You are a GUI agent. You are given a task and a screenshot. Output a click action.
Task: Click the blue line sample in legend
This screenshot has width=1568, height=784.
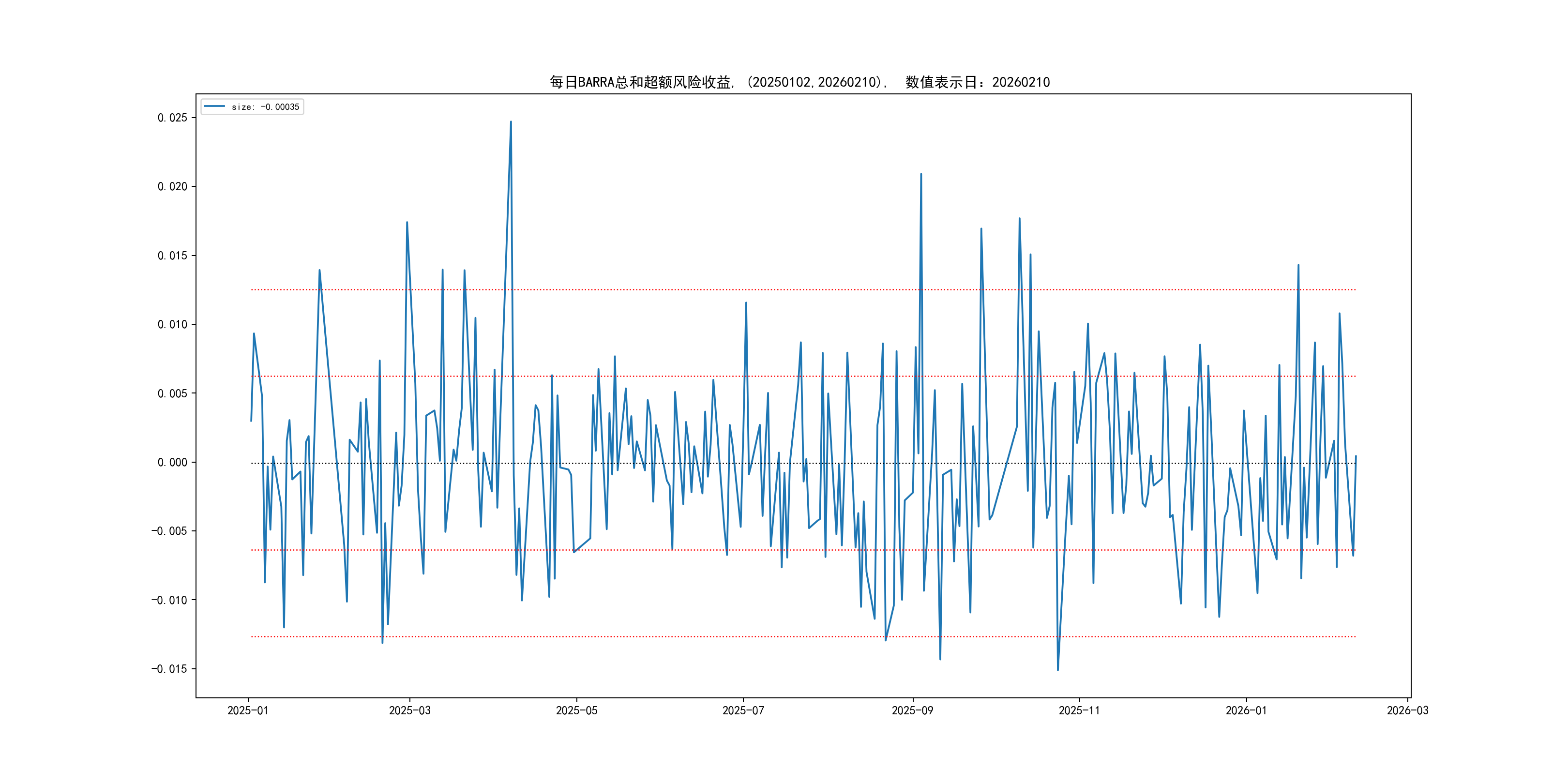point(213,106)
